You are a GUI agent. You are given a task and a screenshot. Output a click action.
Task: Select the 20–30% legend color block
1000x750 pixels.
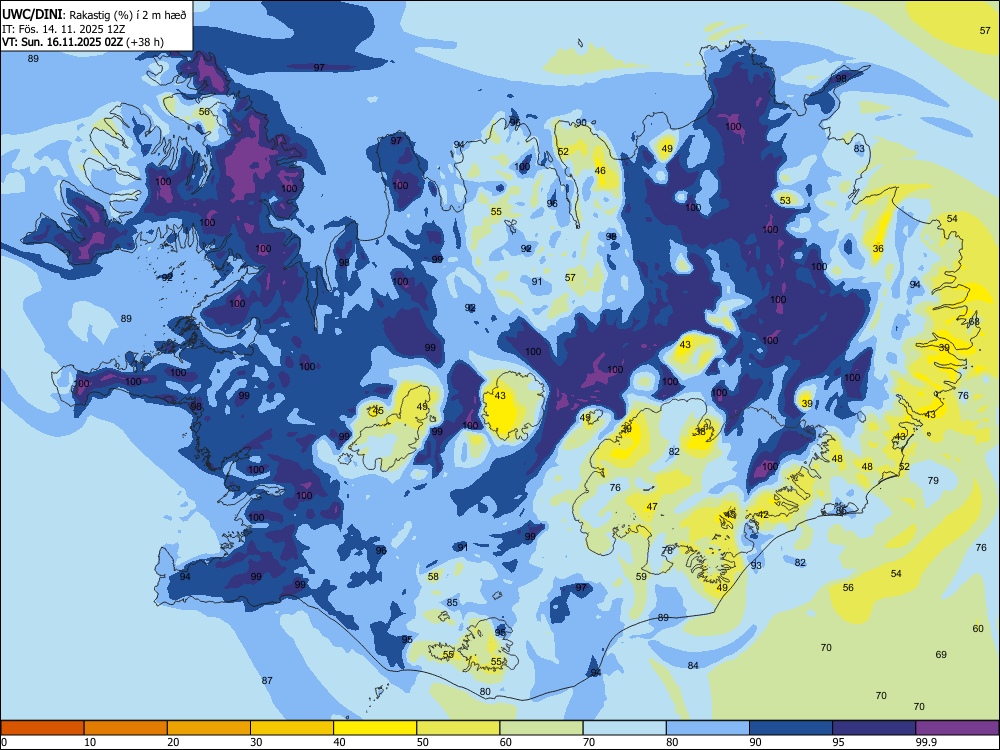coord(209,728)
